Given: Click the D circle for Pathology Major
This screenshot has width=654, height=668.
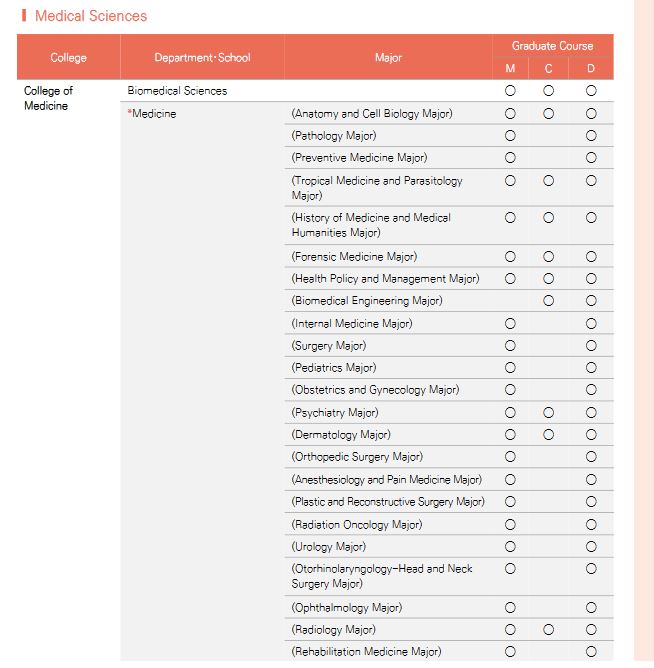Looking at the screenshot, I should pos(591,136).
